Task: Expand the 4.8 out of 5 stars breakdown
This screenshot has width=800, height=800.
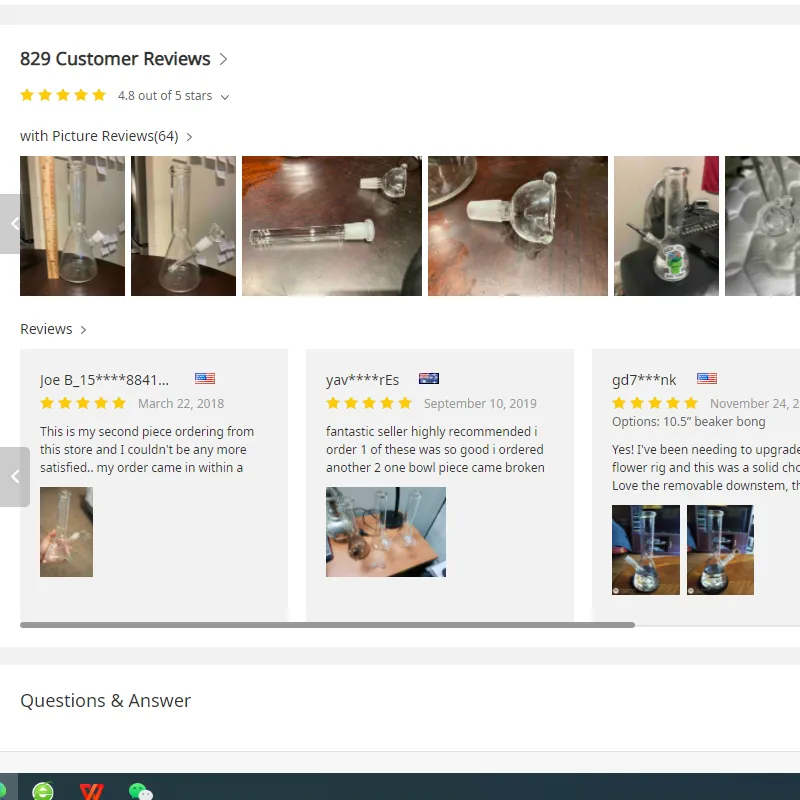Action: [225, 97]
